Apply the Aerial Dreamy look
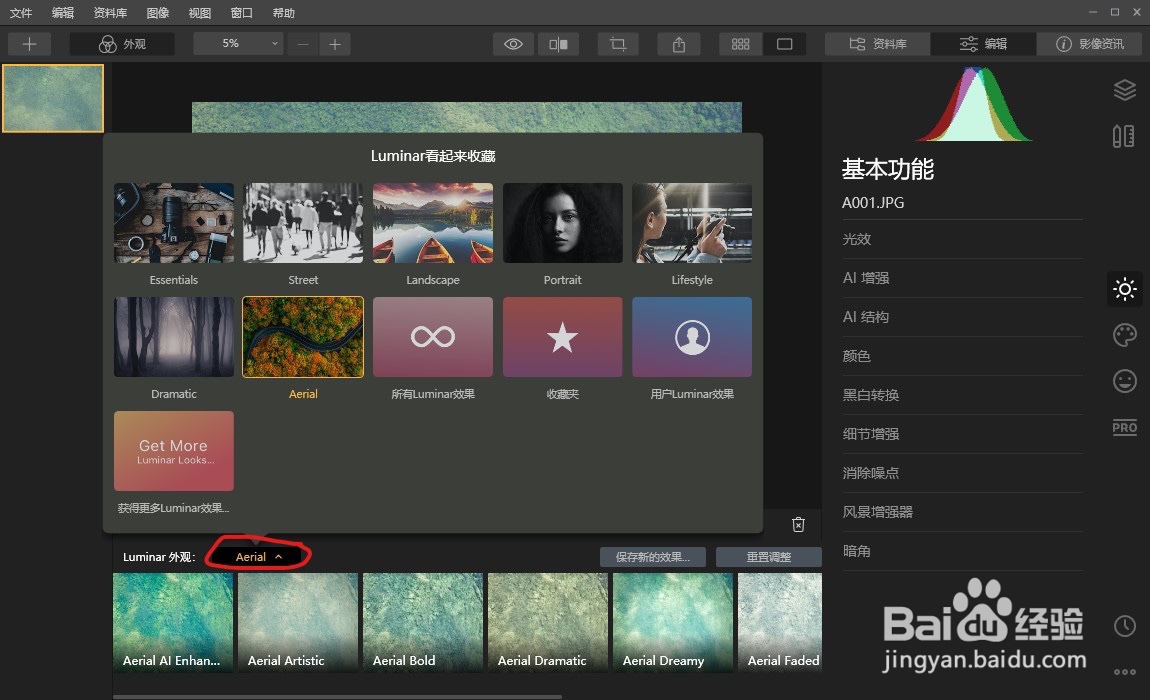This screenshot has width=1150, height=700. 673,622
